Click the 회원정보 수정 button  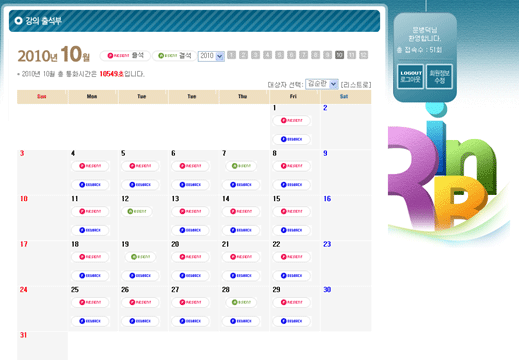coord(439,77)
